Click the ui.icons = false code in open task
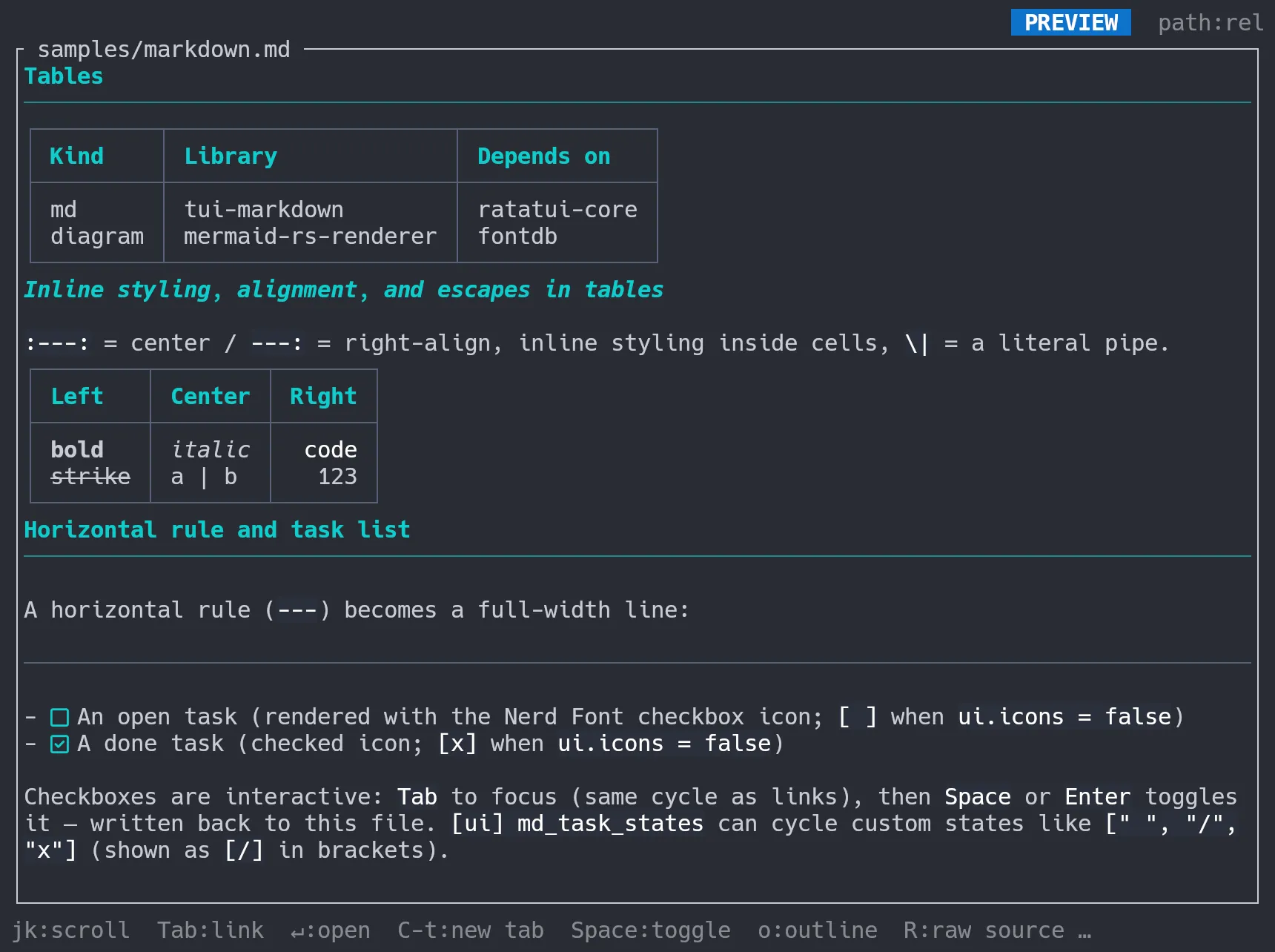Viewport: 1275px width, 952px height. click(1064, 716)
